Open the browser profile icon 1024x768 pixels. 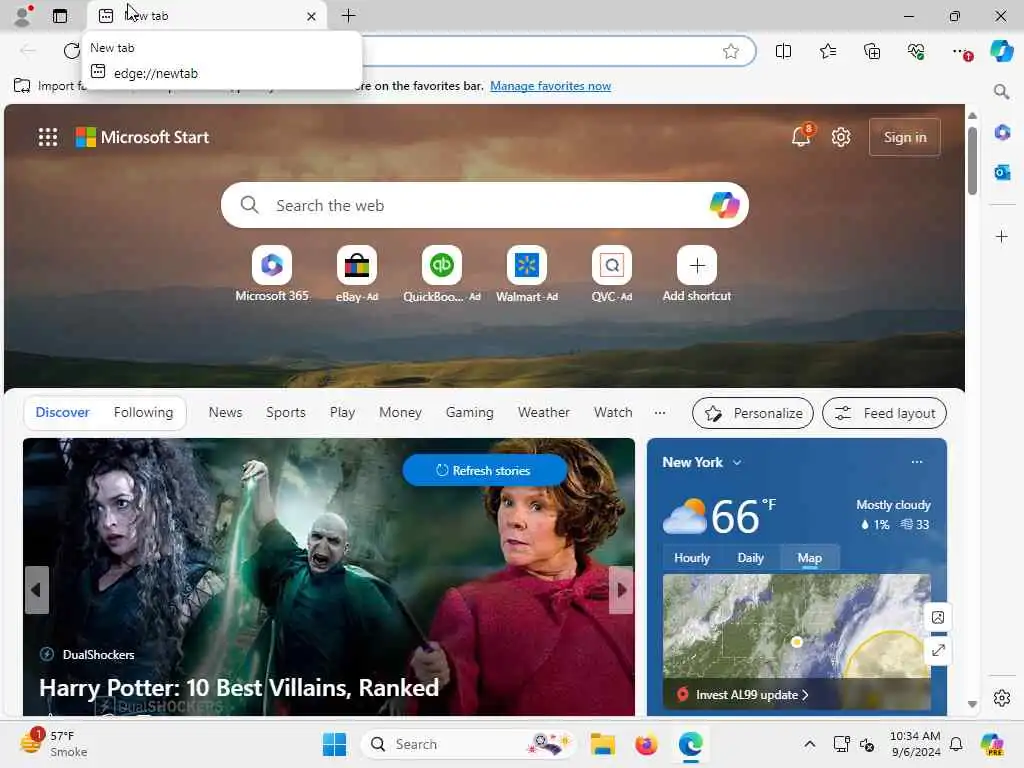point(23,16)
